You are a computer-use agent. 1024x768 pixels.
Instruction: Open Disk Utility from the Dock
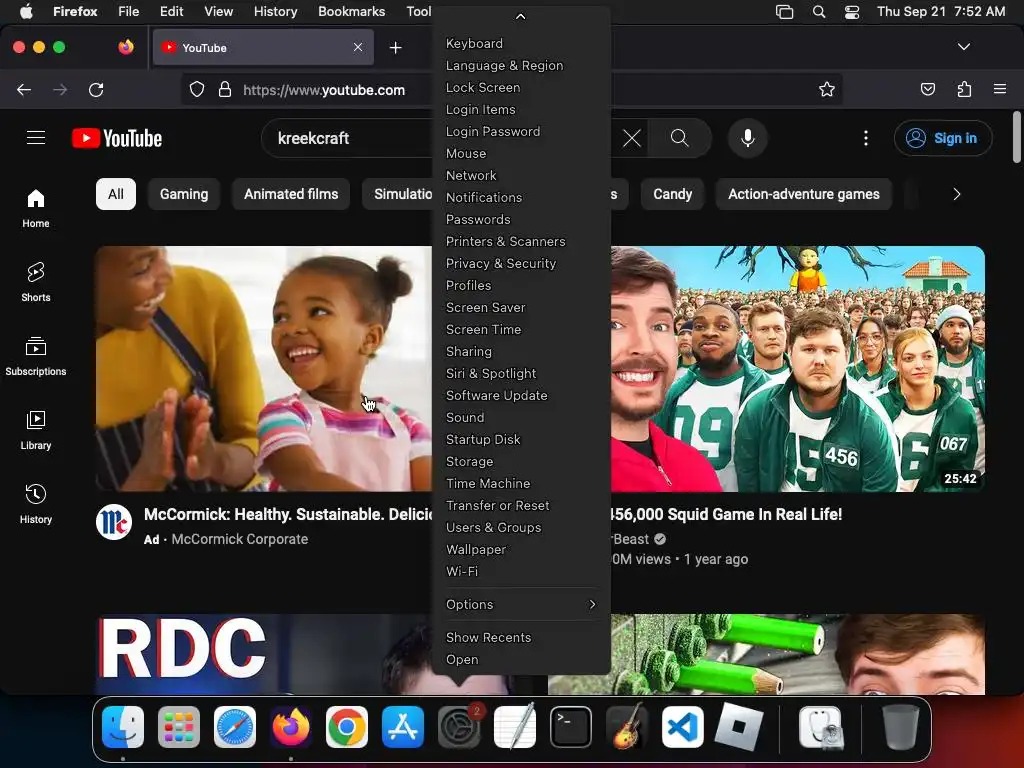coord(821,727)
